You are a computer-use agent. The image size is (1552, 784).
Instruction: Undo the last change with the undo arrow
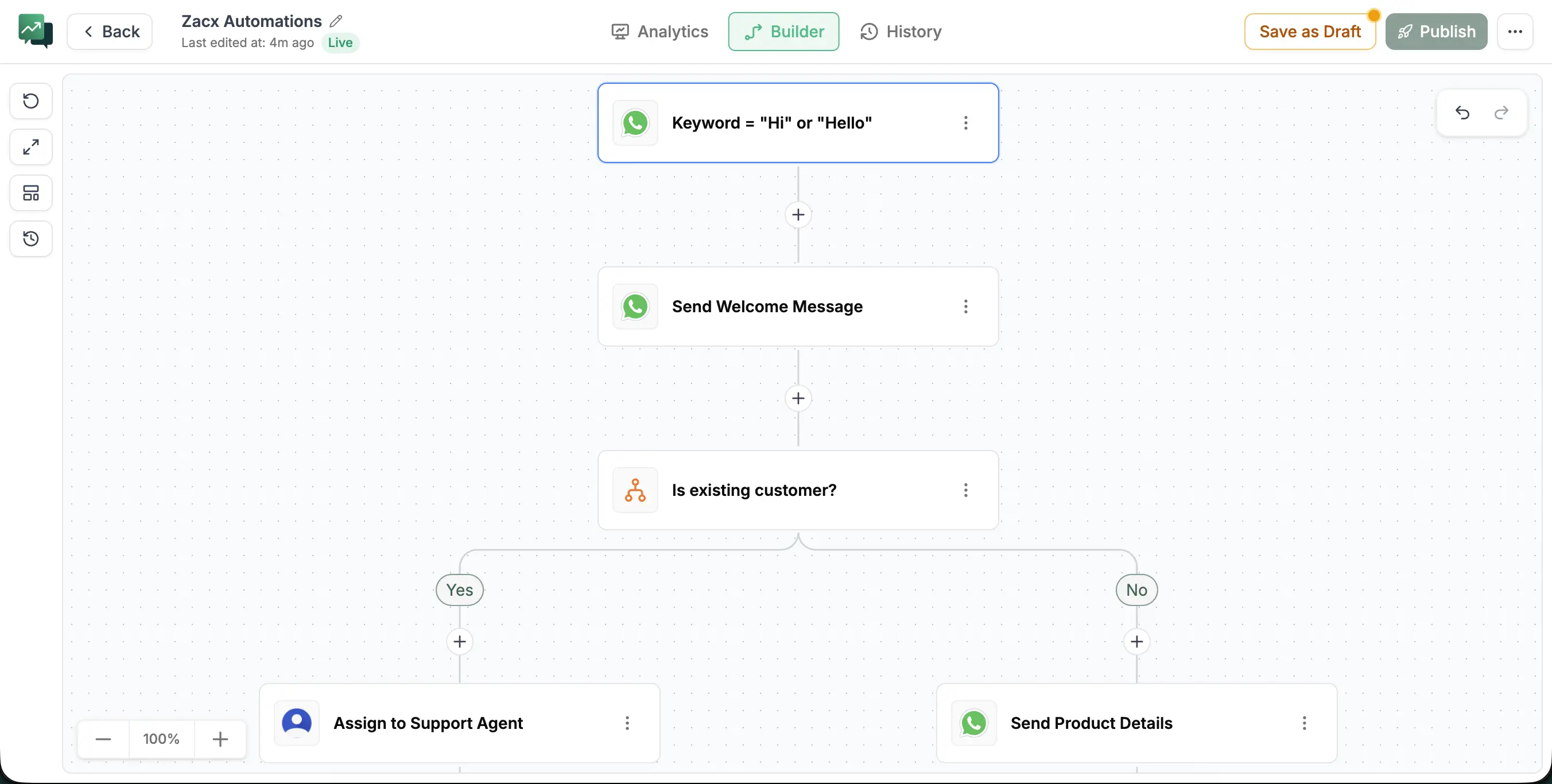1463,112
